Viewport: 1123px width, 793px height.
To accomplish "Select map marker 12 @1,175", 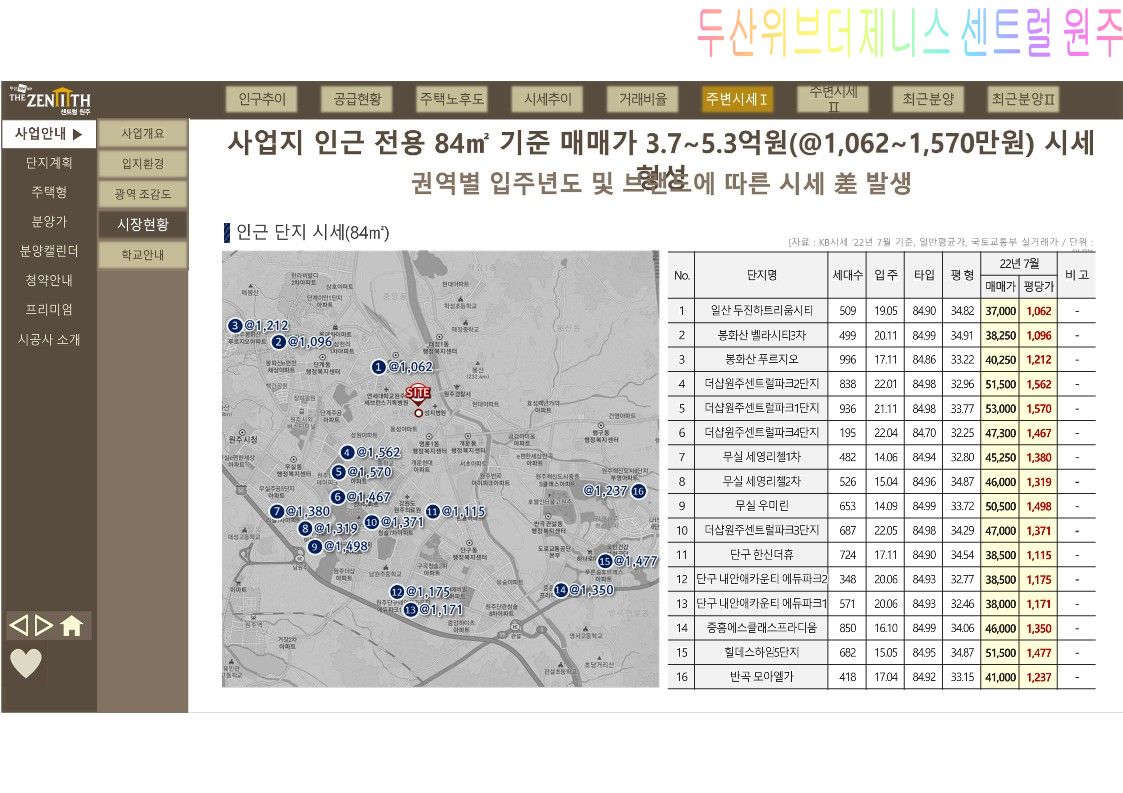I will tap(420, 592).
